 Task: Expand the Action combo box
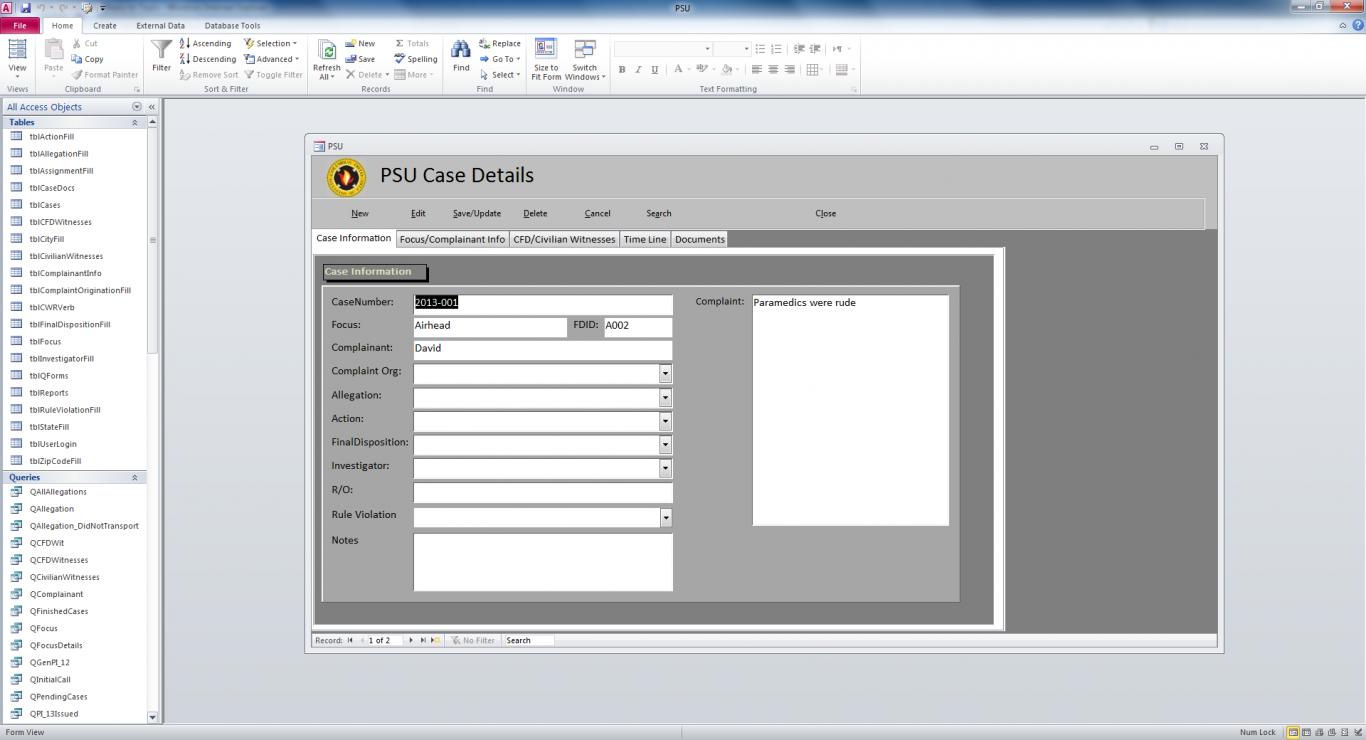pyautogui.click(x=665, y=421)
